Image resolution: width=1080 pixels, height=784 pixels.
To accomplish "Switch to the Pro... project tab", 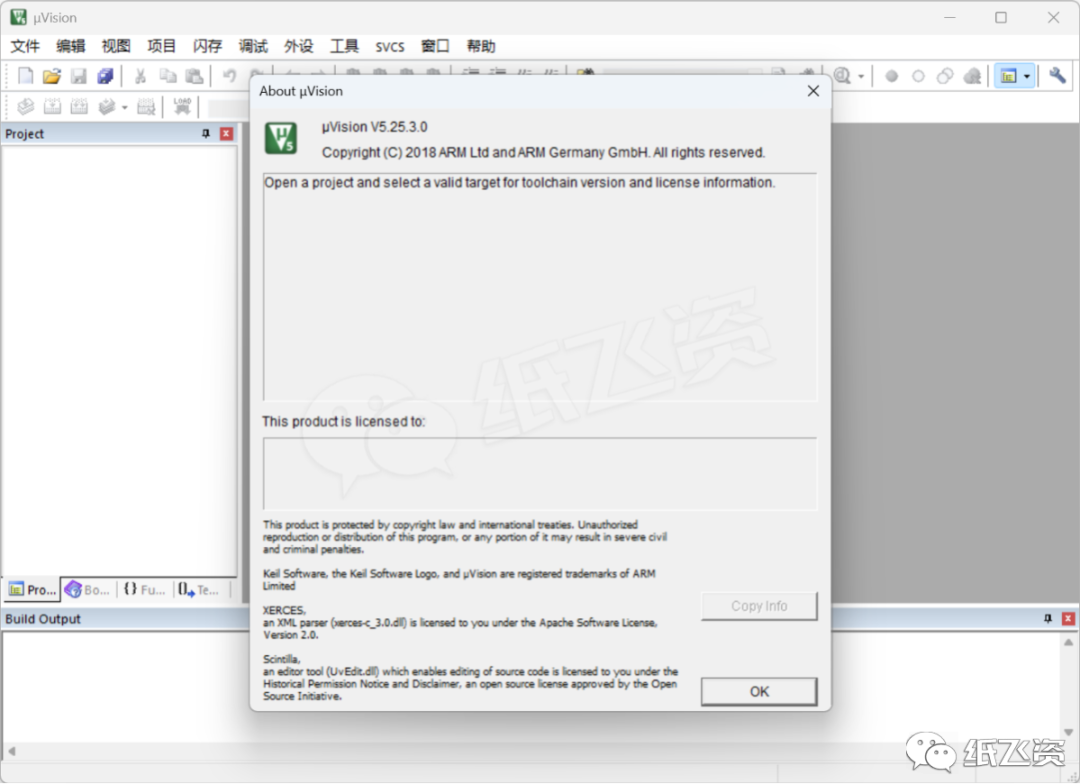I will coord(32,590).
